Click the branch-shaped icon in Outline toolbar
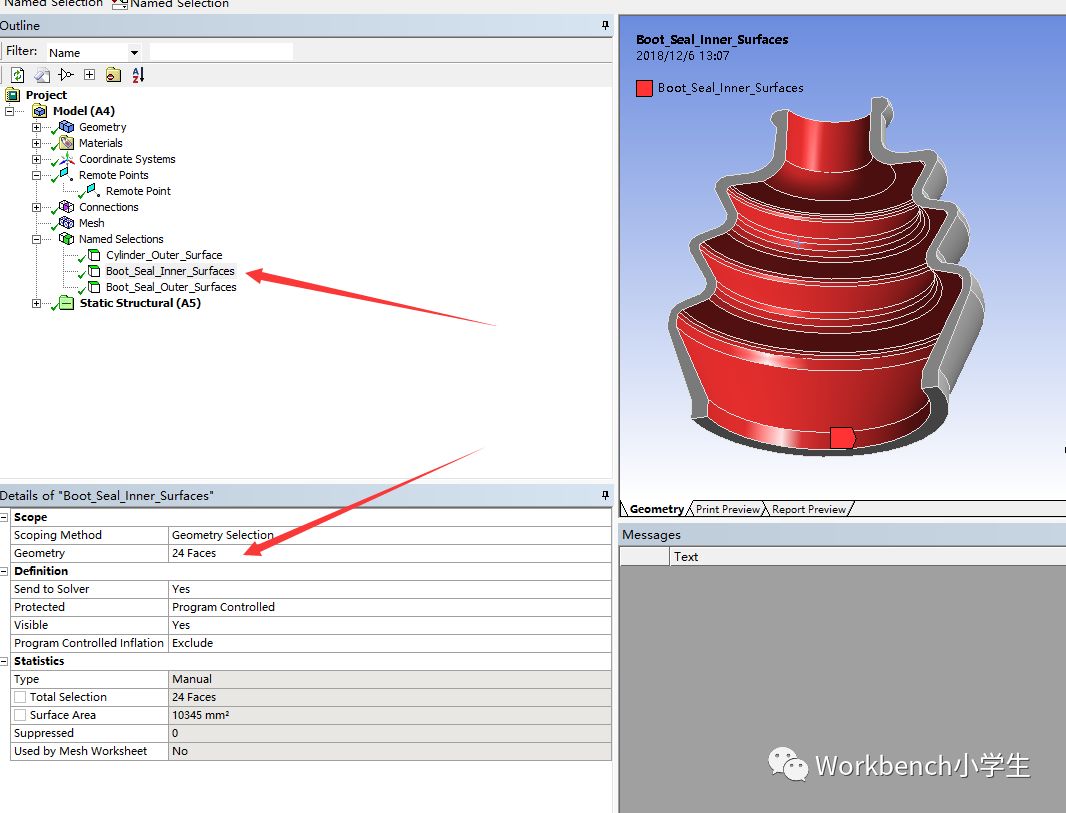Screen dimensions: 1066x813 66,75
